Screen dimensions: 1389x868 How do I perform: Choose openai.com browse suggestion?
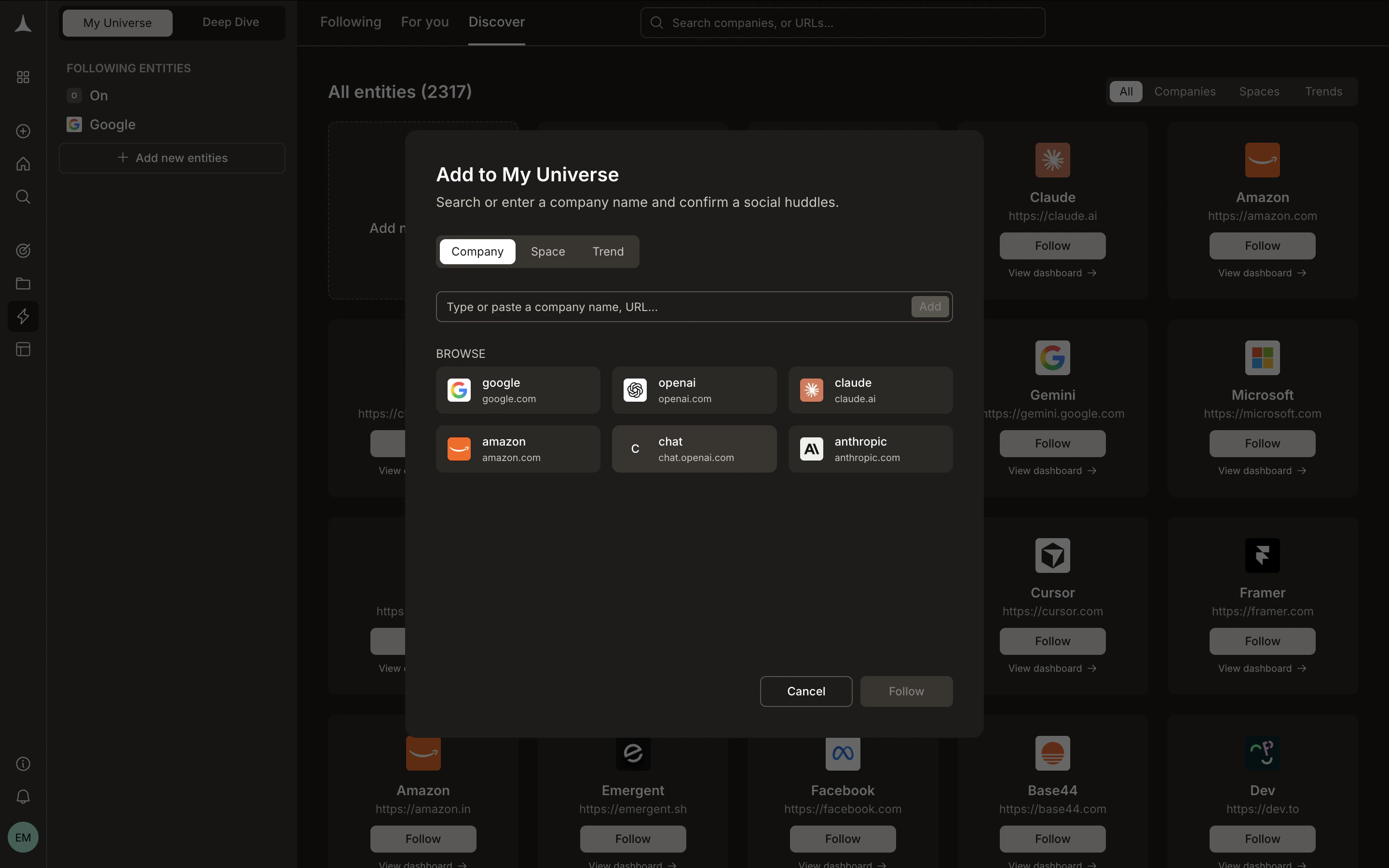694,391
